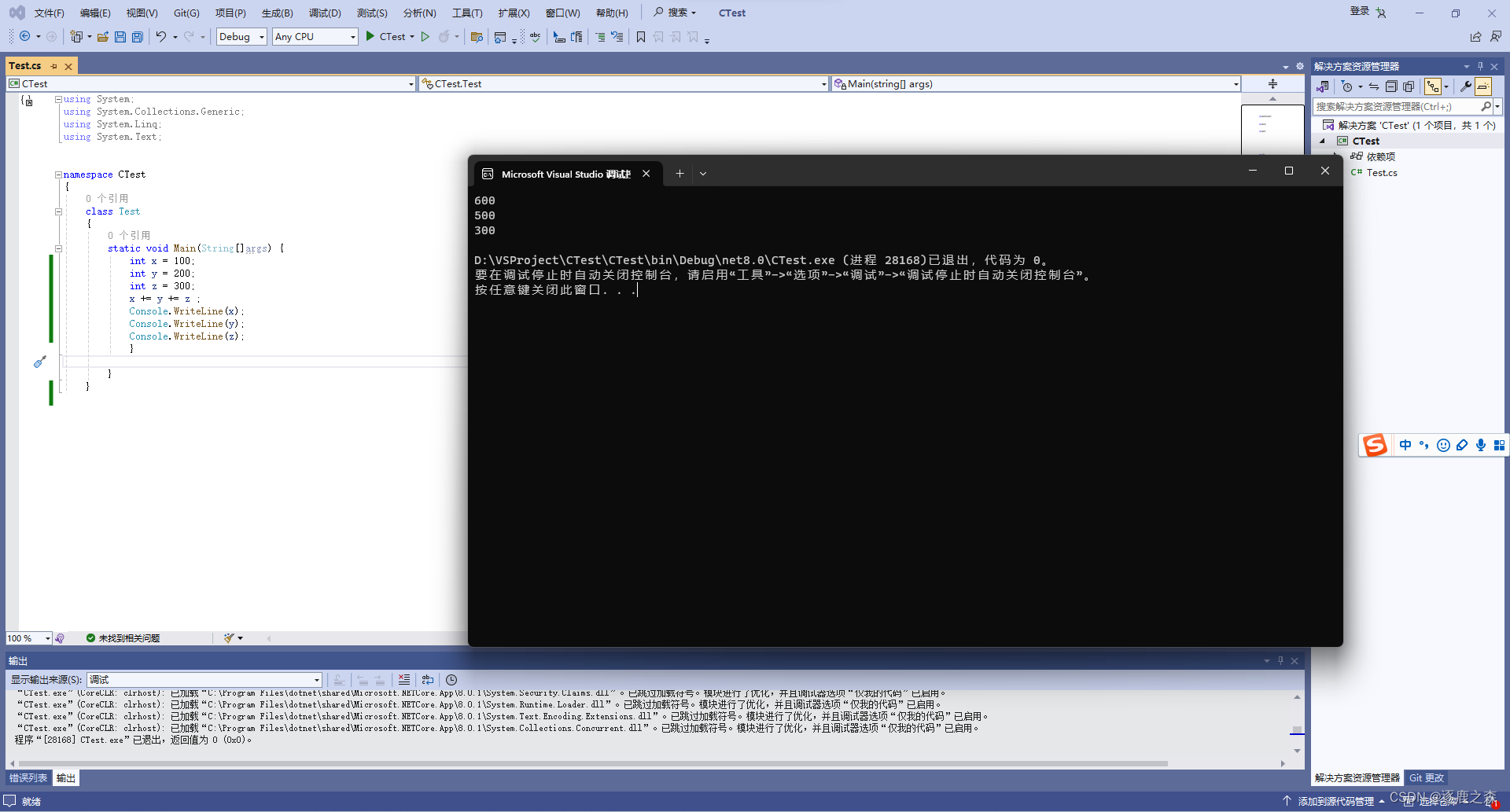Switch to the 错误列表 tab
The image size is (1510, 812).
click(x=28, y=778)
